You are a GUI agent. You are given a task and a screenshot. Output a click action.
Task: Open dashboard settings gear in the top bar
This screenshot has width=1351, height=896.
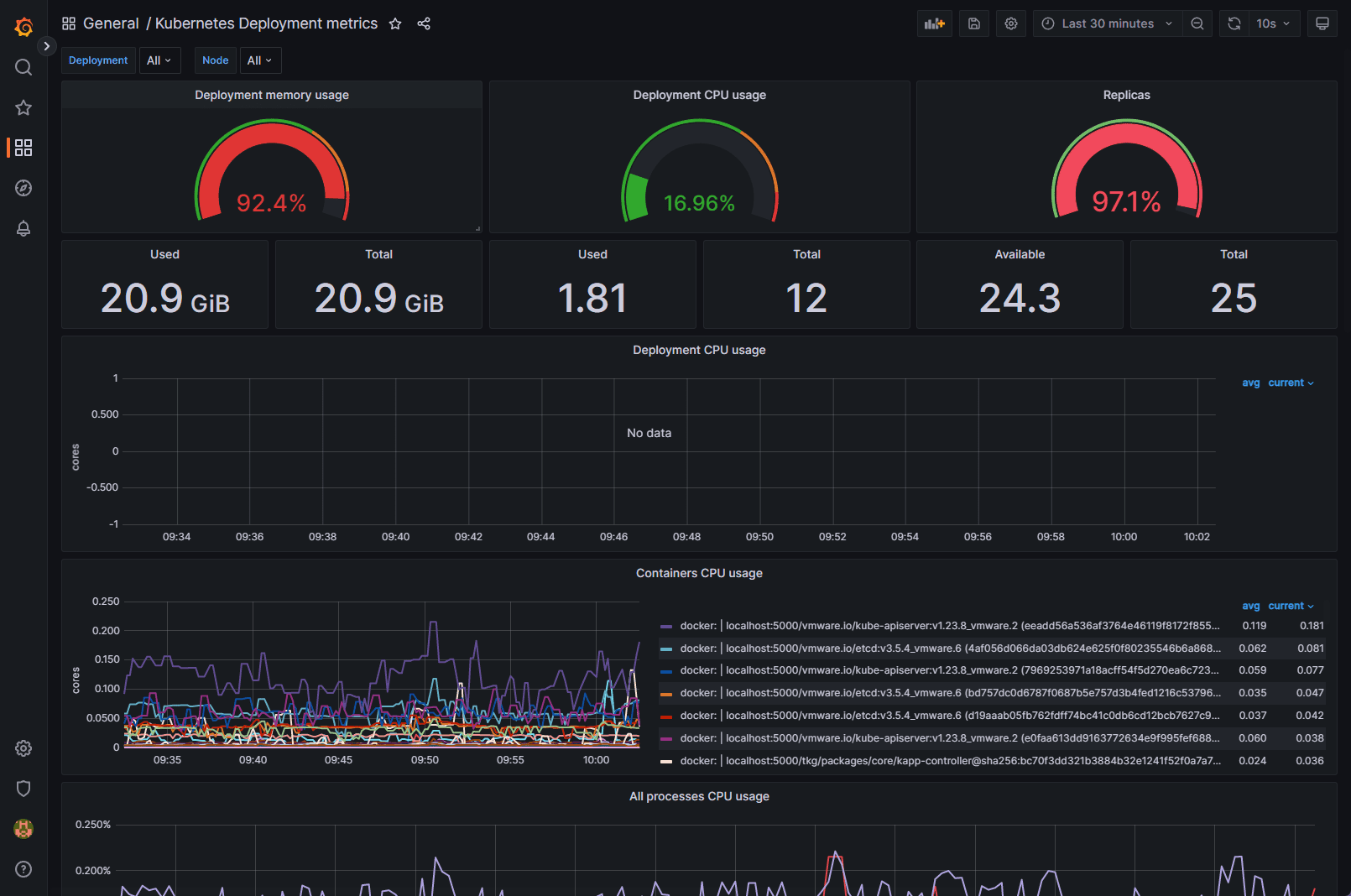click(x=1011, y=23)
